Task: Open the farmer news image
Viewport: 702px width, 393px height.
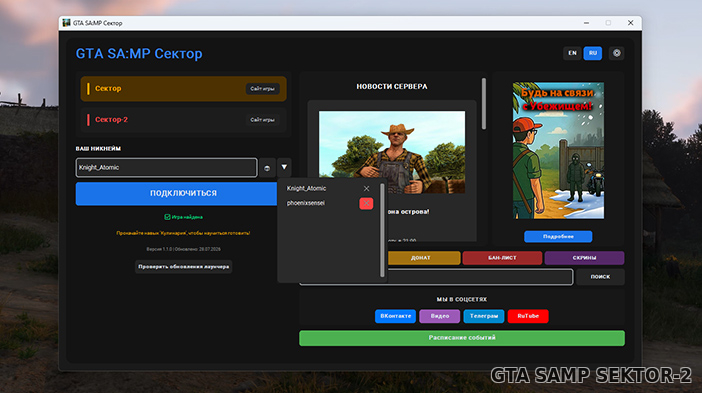Action: click(392, 152)
